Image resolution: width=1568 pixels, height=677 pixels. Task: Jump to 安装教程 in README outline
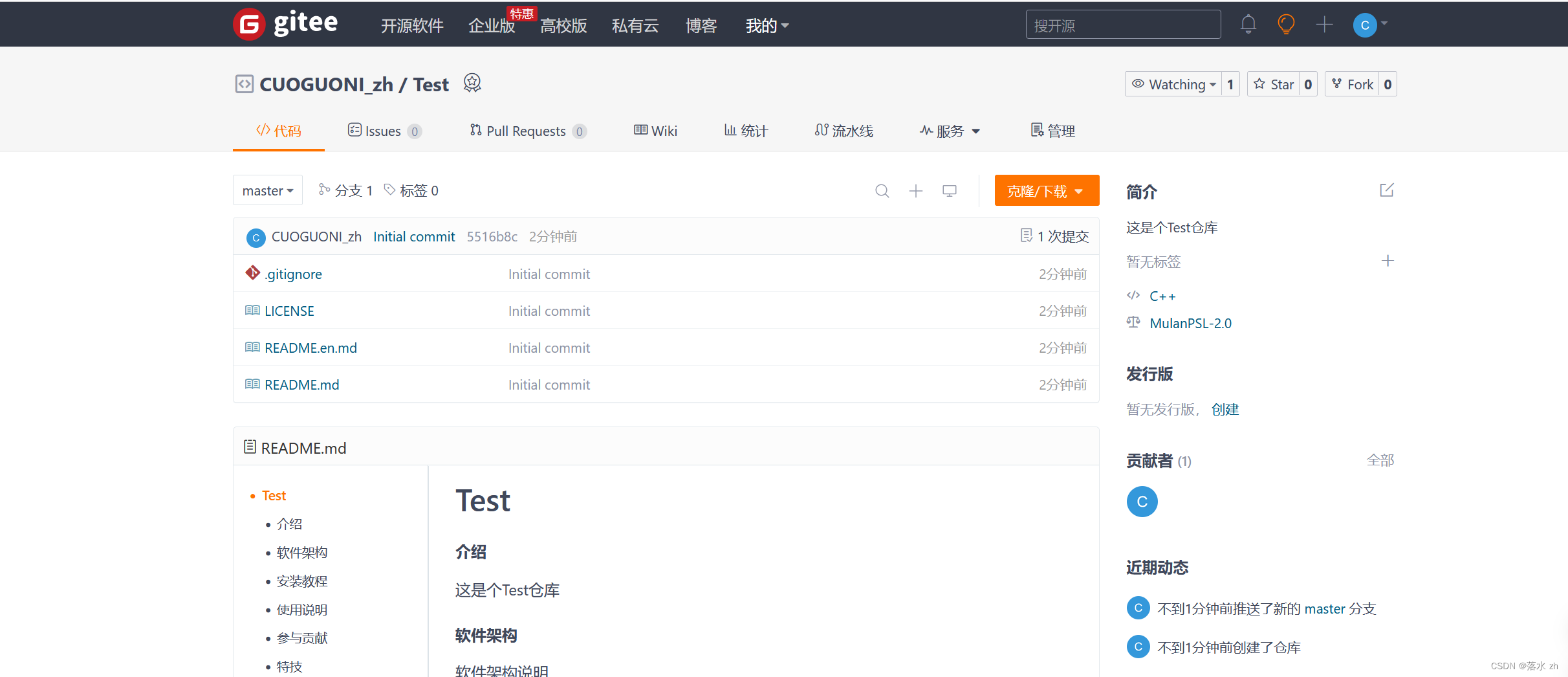(302, 581)
